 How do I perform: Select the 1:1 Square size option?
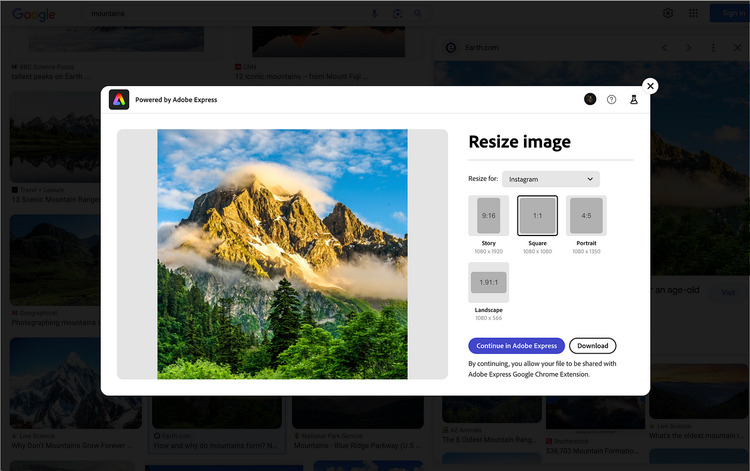(538, 216)
